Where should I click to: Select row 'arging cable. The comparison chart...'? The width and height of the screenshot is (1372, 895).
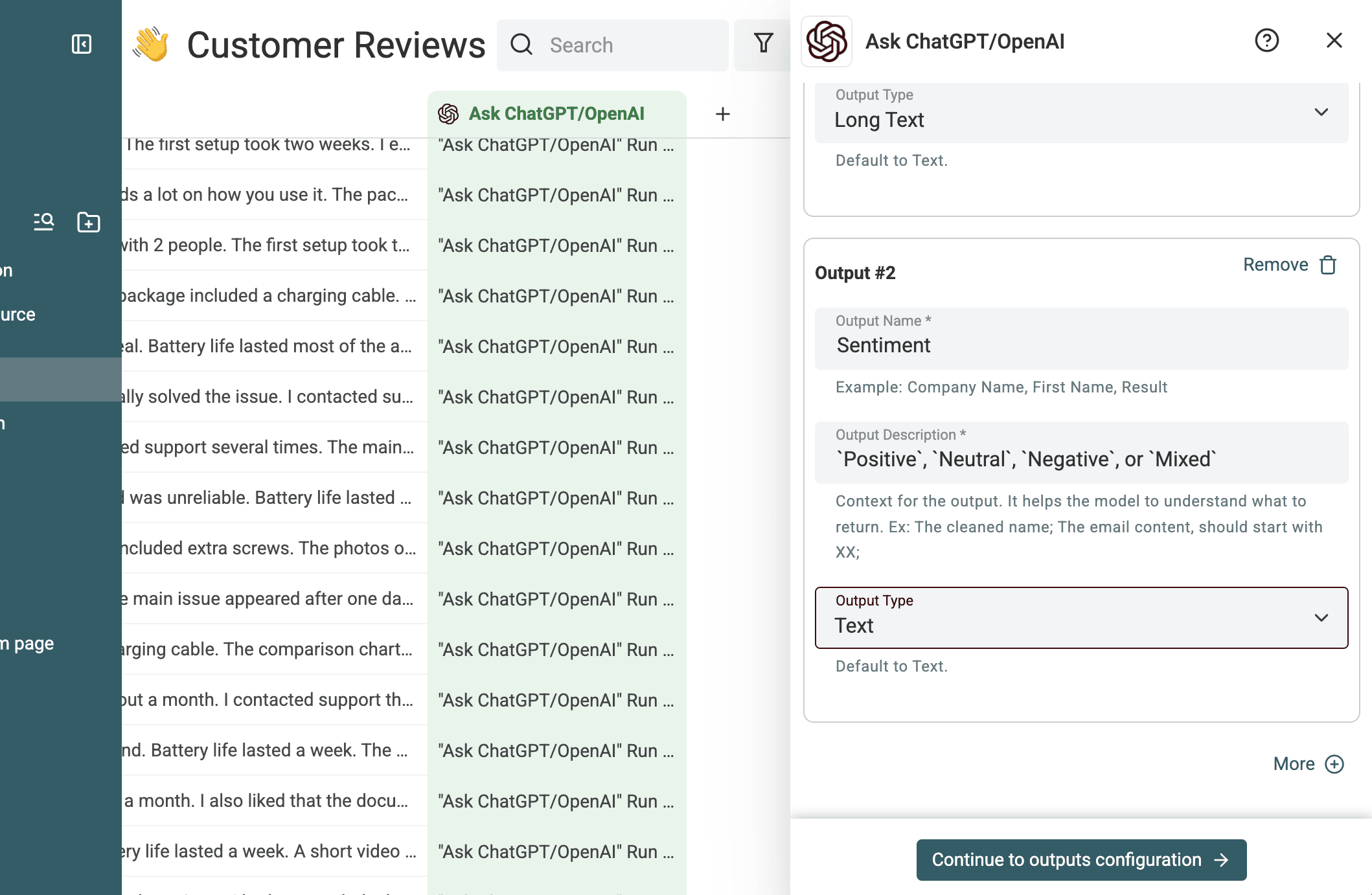click(275, 649)
